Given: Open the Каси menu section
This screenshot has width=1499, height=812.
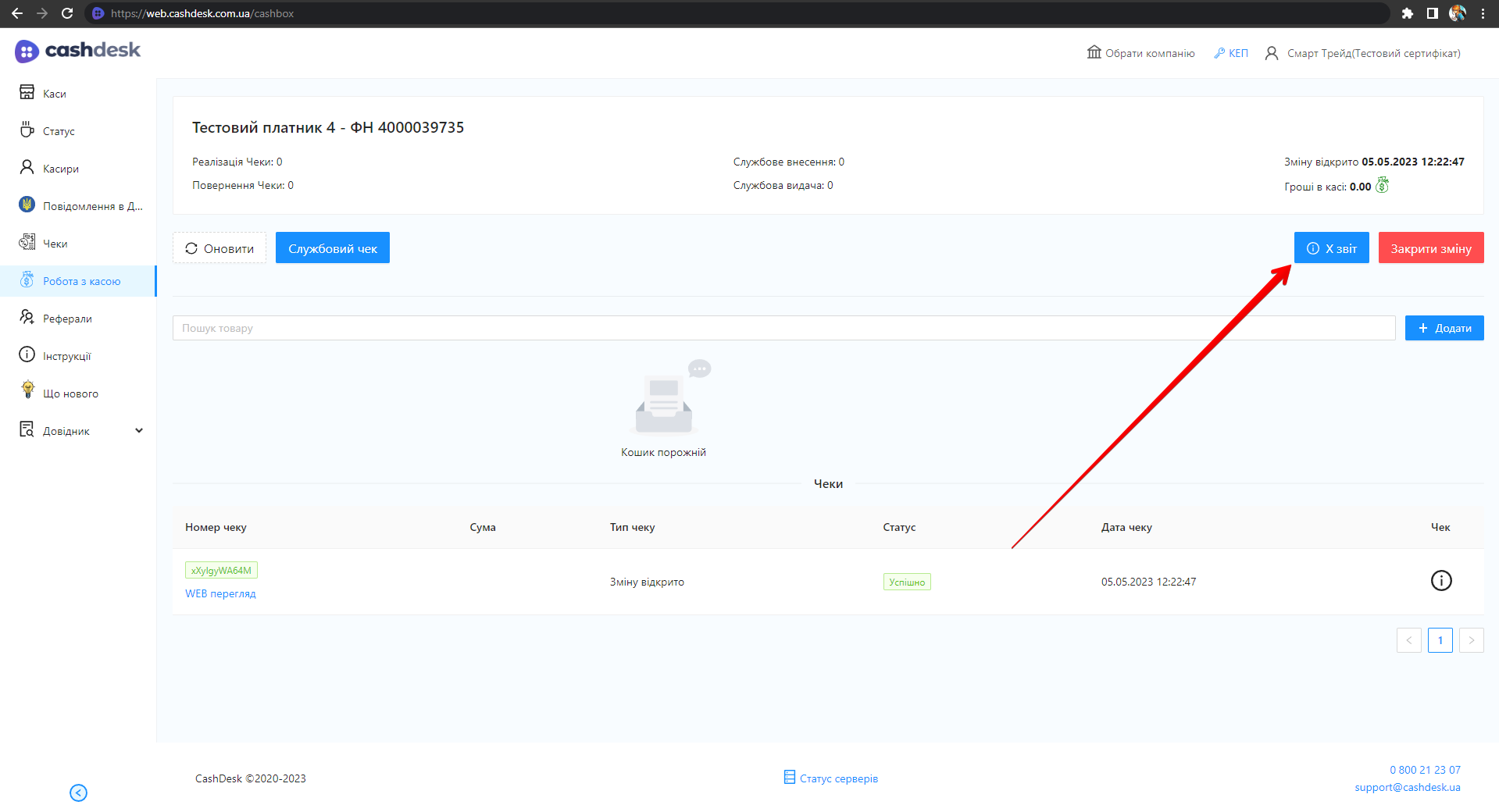Looking at the screenshot, I should (x=54, y=94).
